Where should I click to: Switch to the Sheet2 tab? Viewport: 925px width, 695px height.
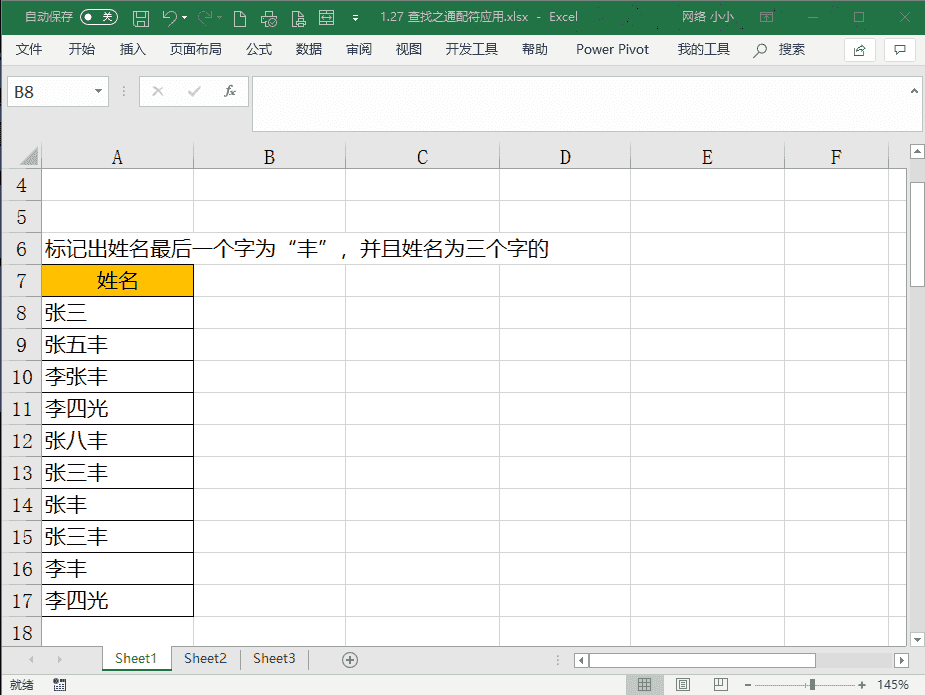[205, 658]
